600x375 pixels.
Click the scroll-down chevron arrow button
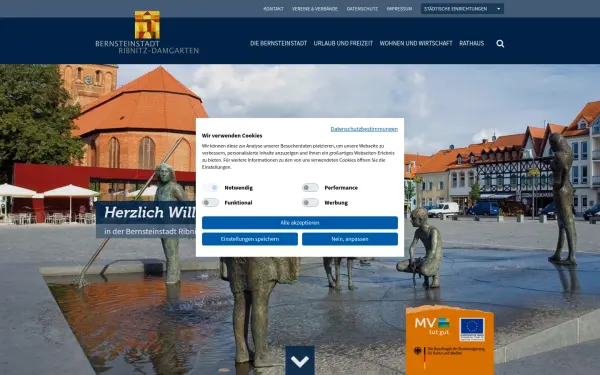pyautogui.click(x=300, y=360)
